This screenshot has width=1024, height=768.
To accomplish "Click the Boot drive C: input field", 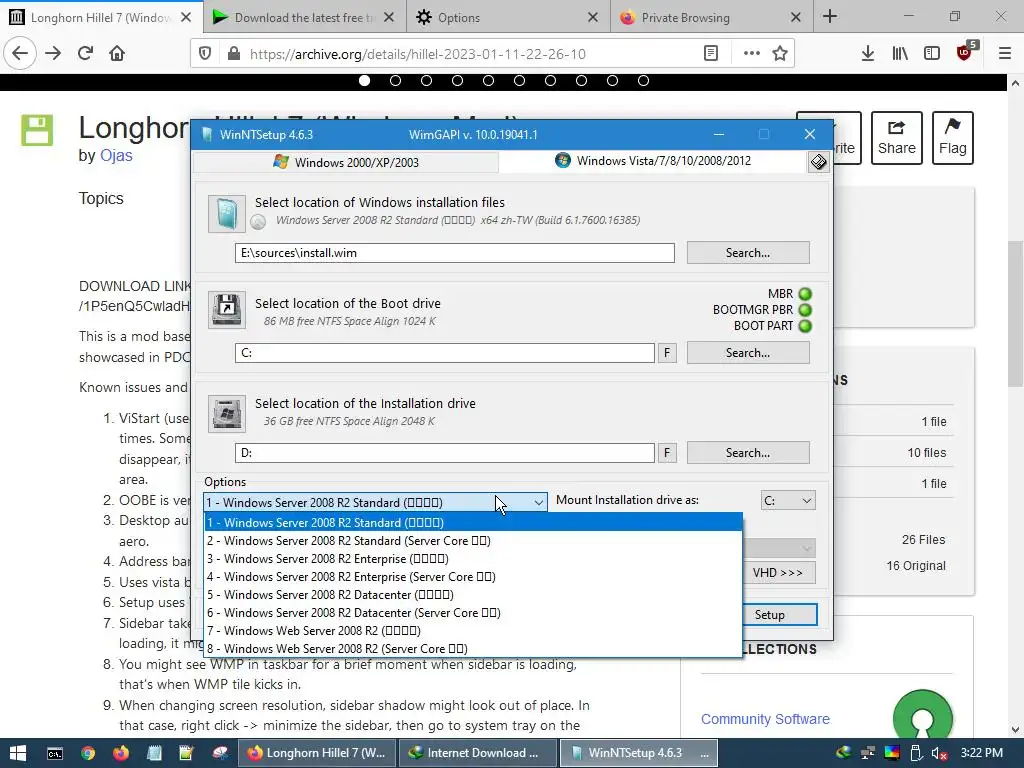I will tap(445, 353).
